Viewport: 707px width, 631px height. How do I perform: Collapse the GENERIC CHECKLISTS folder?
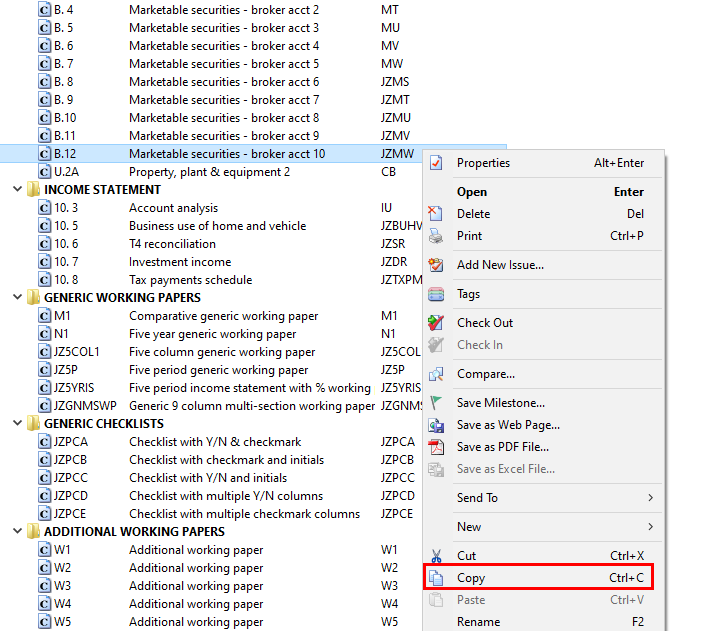pos(18,424)
